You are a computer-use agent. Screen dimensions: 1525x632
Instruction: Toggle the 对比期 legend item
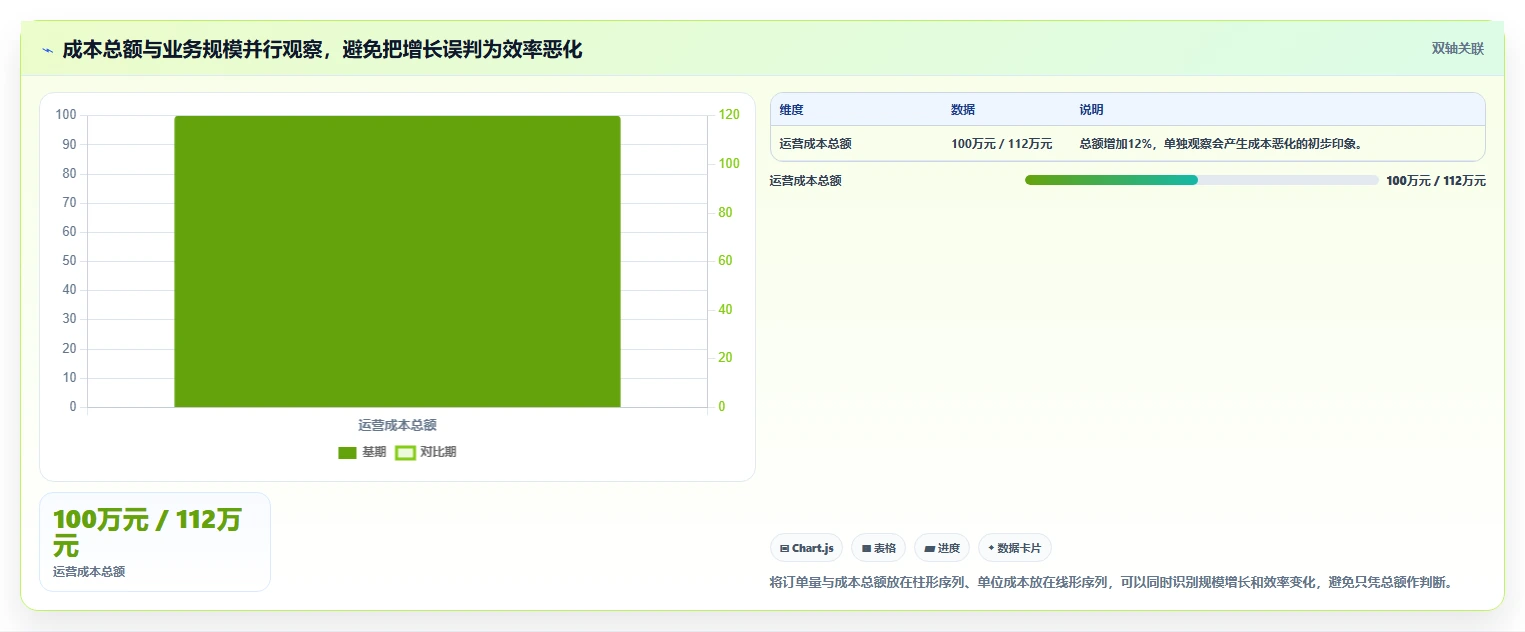pyautogui.click(x=426, y=452)
